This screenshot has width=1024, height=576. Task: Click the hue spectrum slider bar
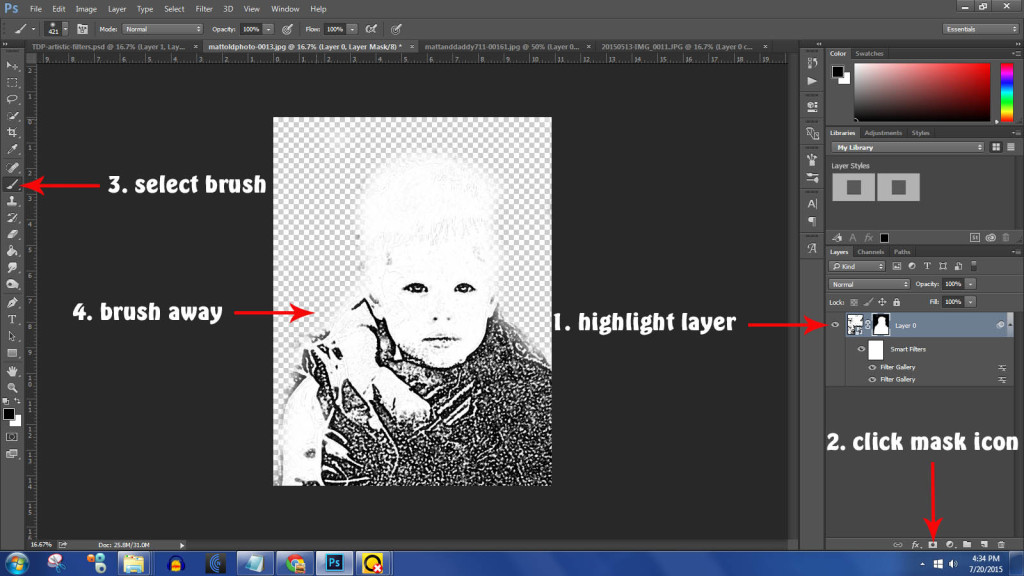pyautogui.click(x=1006, y=92)
